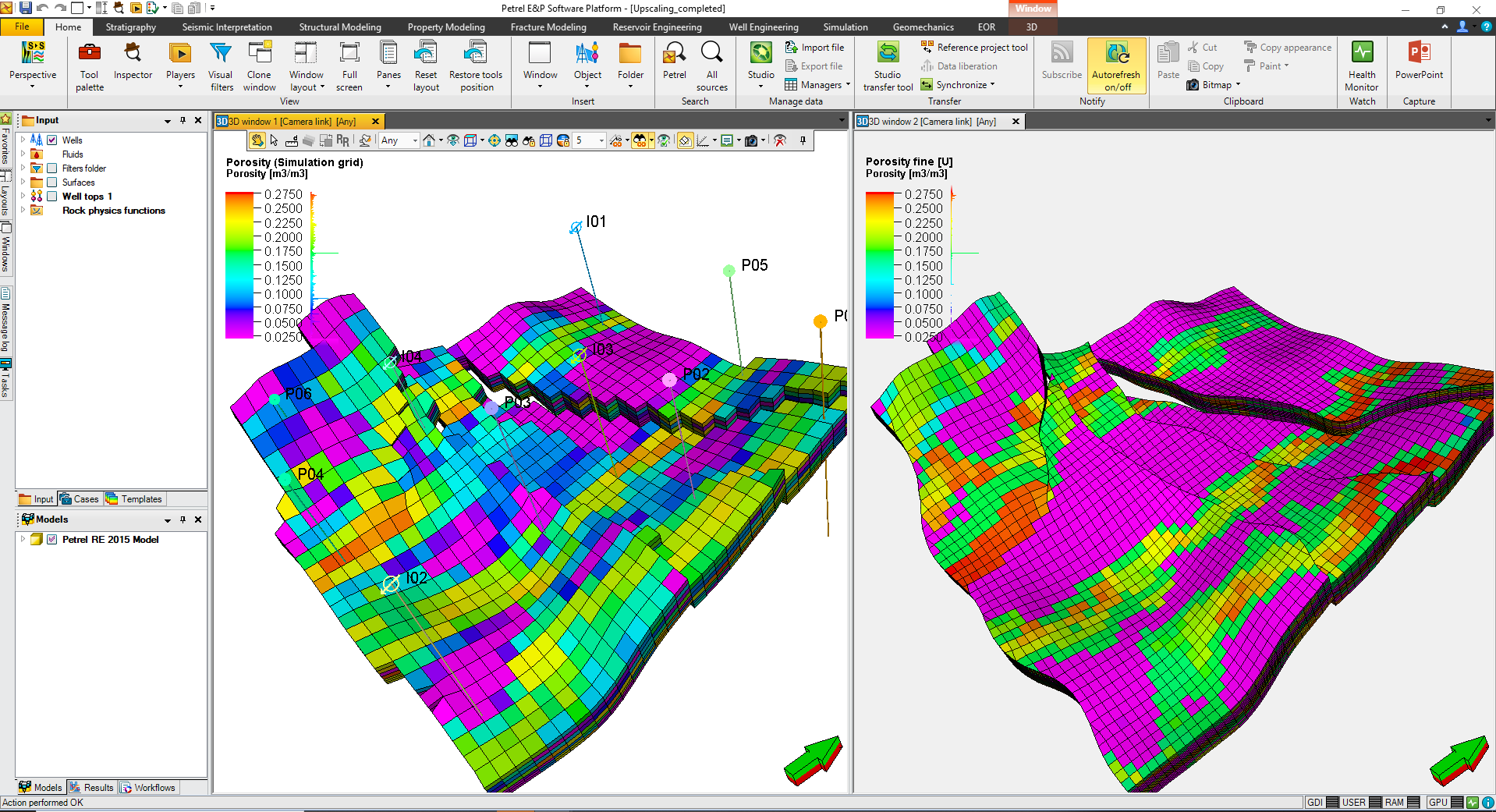Image resolution: width=1496 pixels, height=812 pixels.
Task: Expand the Petrel RE 2015 Model node
Action: pyautogui.click(x=23, y=540)
